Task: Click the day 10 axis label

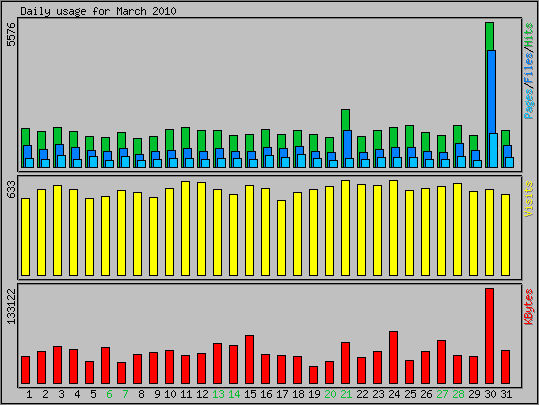Action: (170, 394)
